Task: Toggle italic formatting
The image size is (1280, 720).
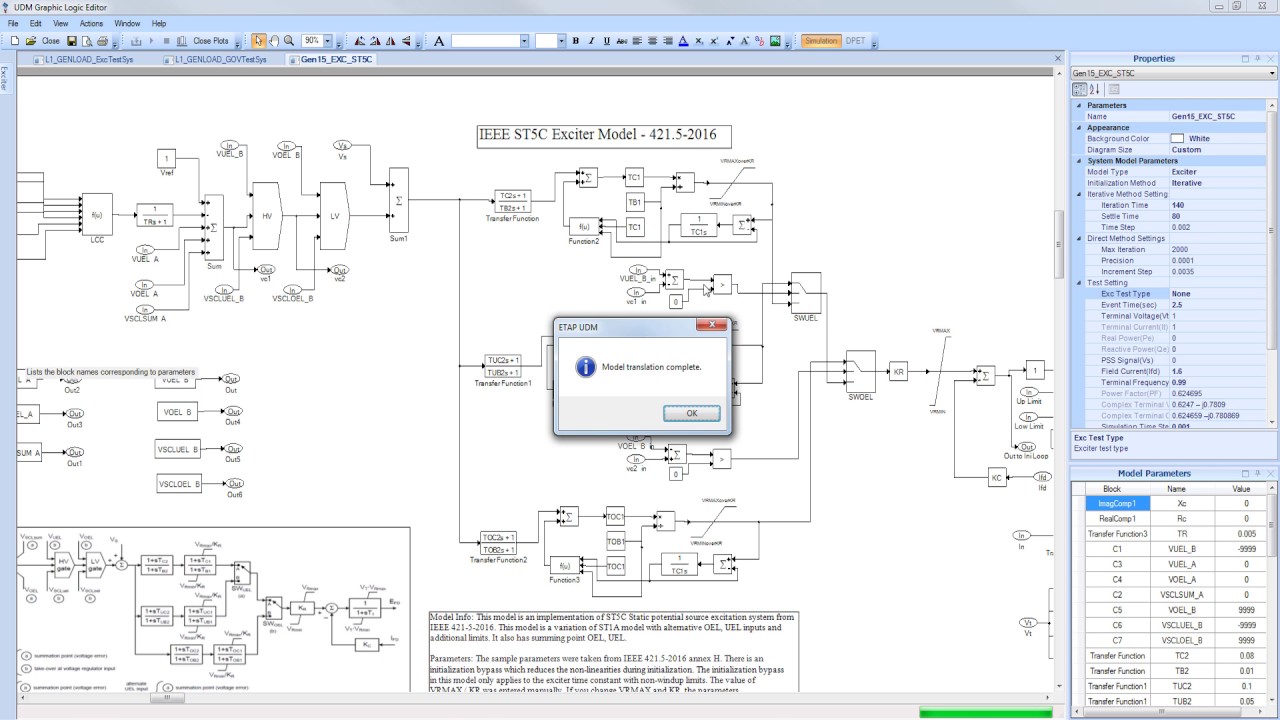Action: [591, 41]
